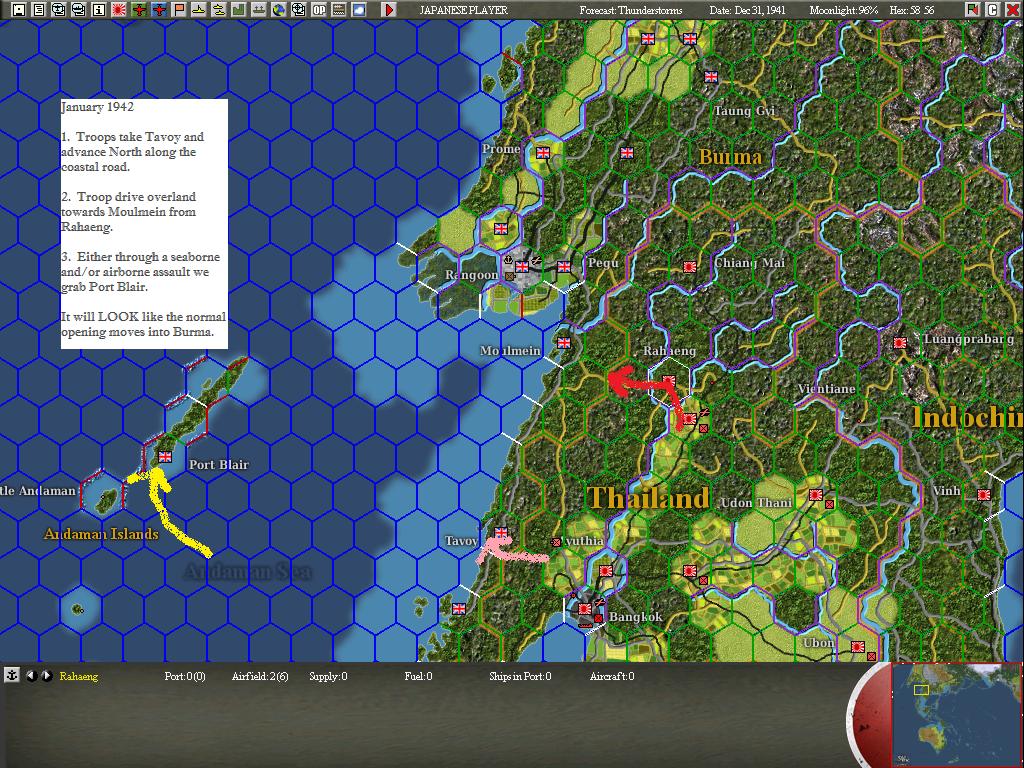Open the green factory industry icon
Image resolution: width=1024 pixels, height=768 pixels.
click(239, 9)
